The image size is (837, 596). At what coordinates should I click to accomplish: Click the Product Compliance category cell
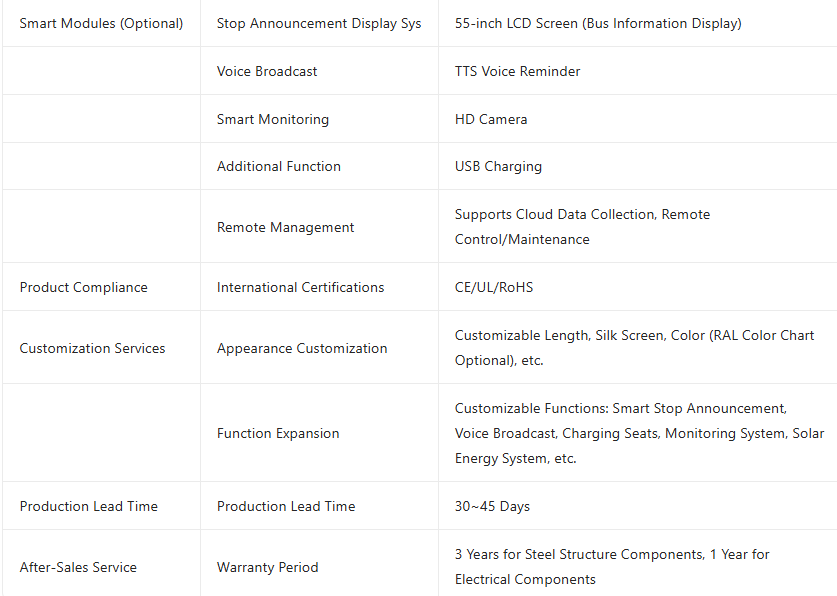click(x=83, y=287)
